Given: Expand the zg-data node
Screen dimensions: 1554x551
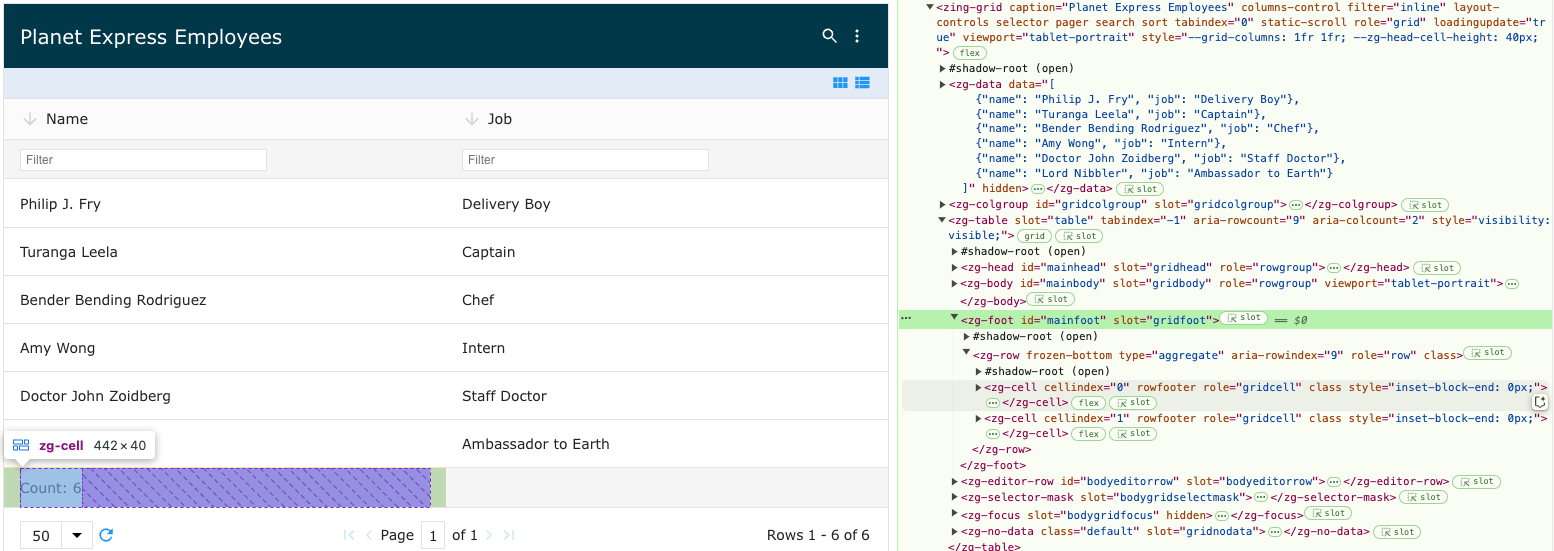Looking at the screenshot, I should pos(942,84).
